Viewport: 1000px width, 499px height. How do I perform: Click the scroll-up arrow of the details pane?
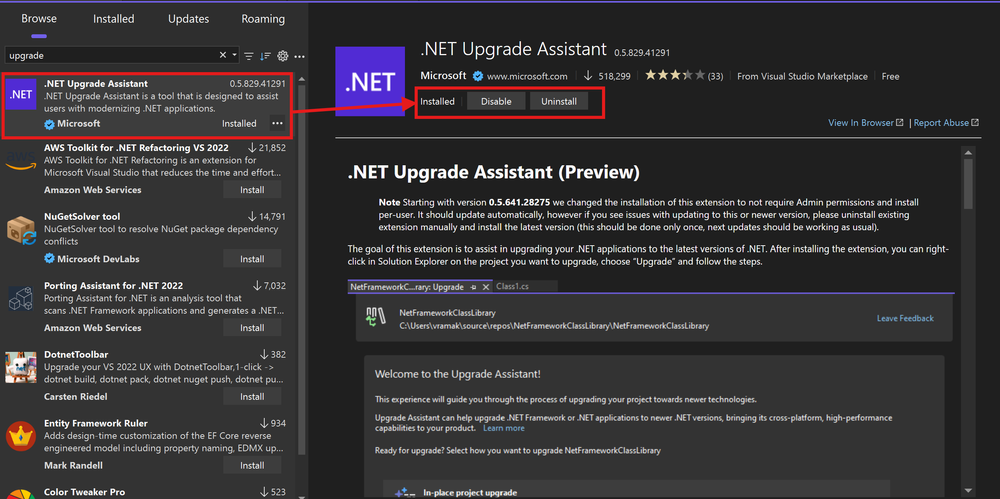pos(969,152)
